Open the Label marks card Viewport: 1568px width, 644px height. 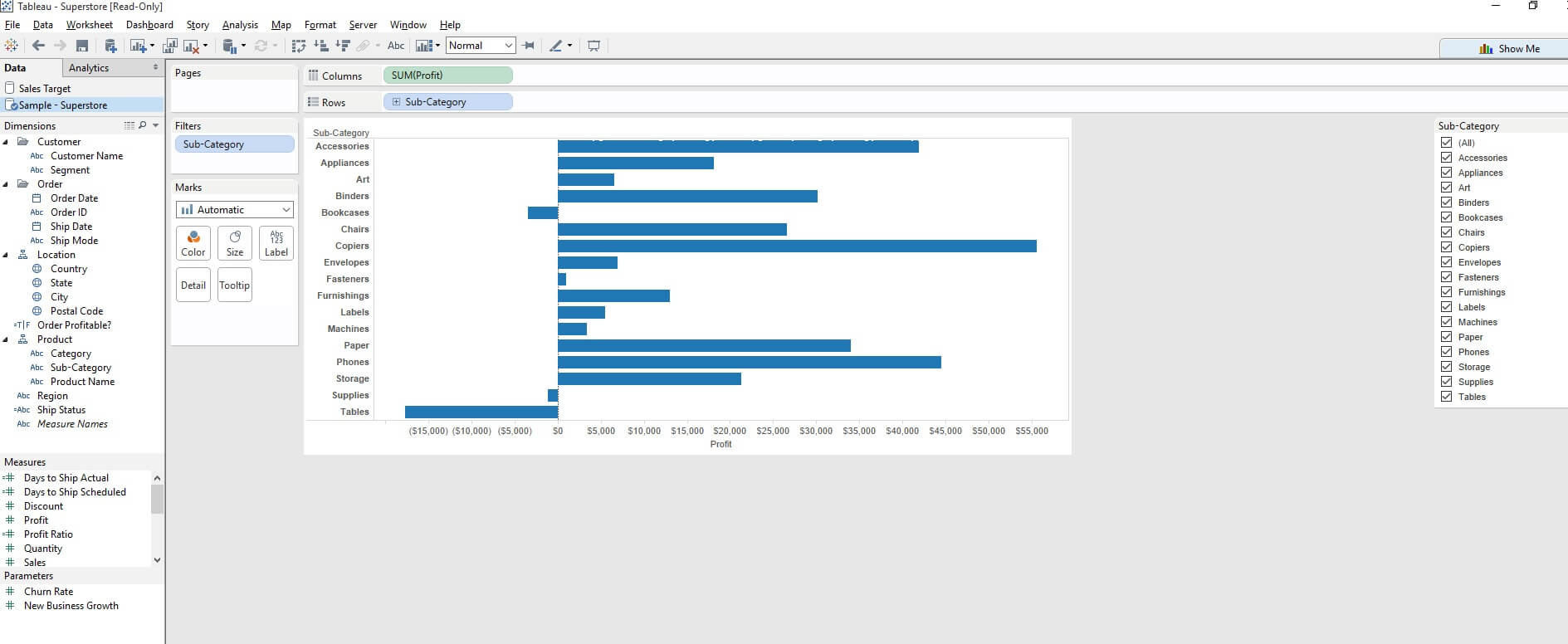[276, 243]
